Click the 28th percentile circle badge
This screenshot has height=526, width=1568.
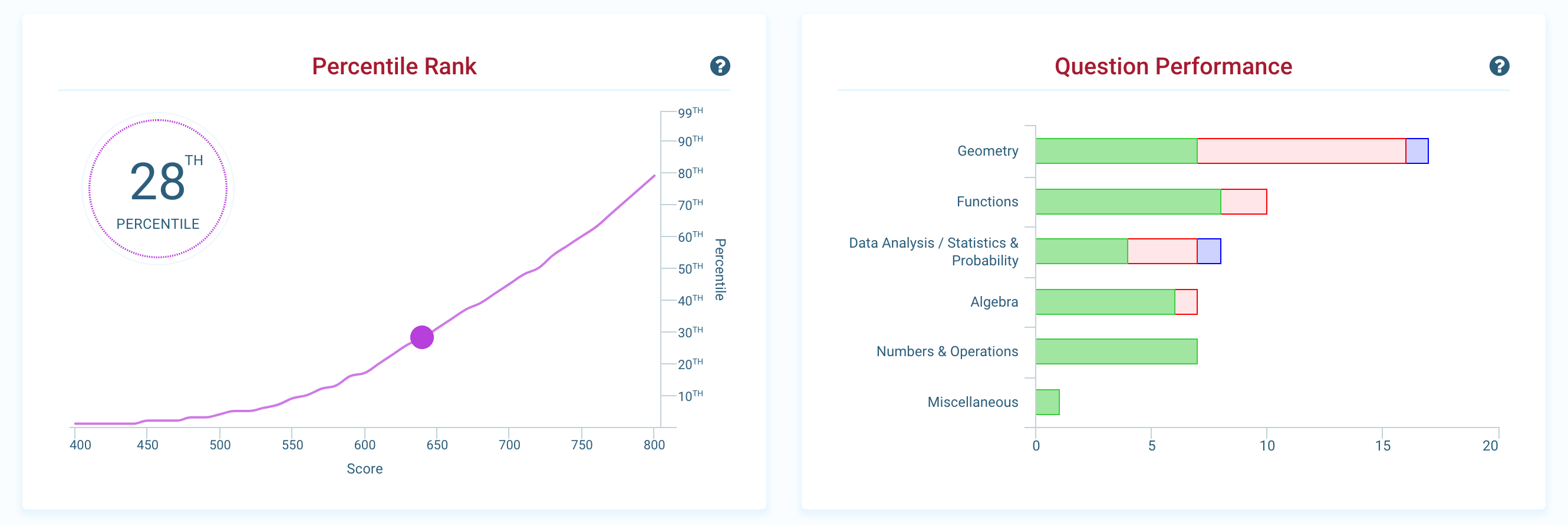[157, 189]
